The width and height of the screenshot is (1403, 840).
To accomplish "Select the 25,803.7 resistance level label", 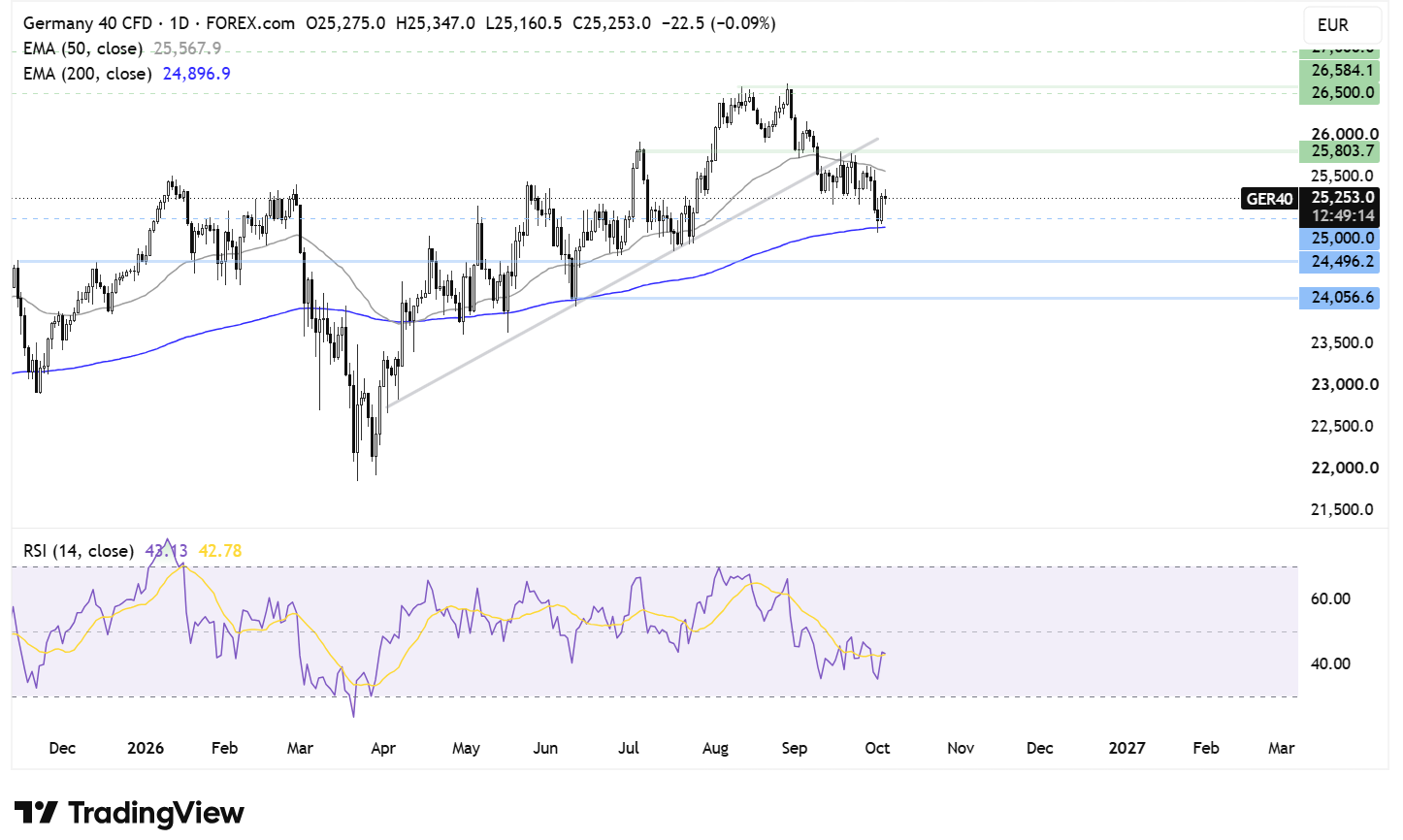I will (x=1339, y=150).
